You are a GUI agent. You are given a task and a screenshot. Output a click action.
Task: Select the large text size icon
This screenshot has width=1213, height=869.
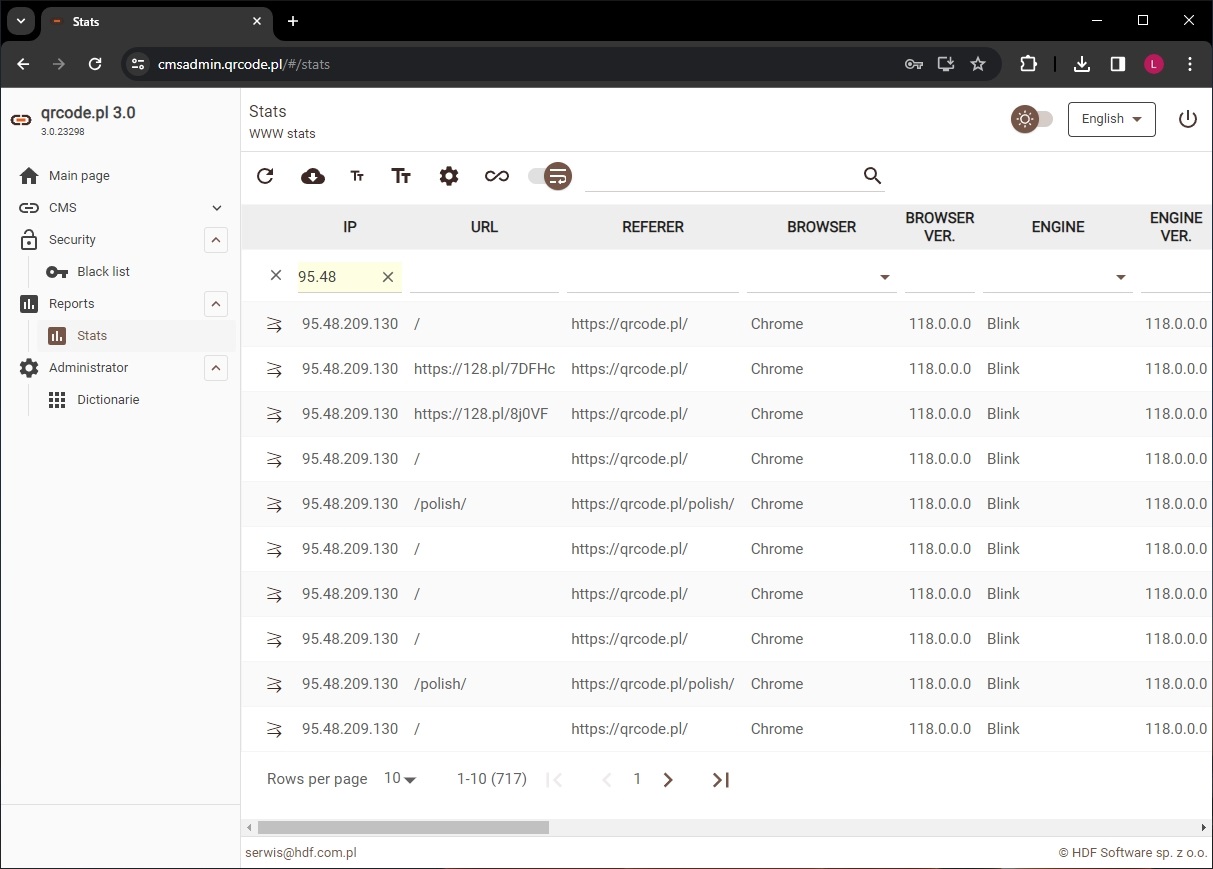(401, 176)
